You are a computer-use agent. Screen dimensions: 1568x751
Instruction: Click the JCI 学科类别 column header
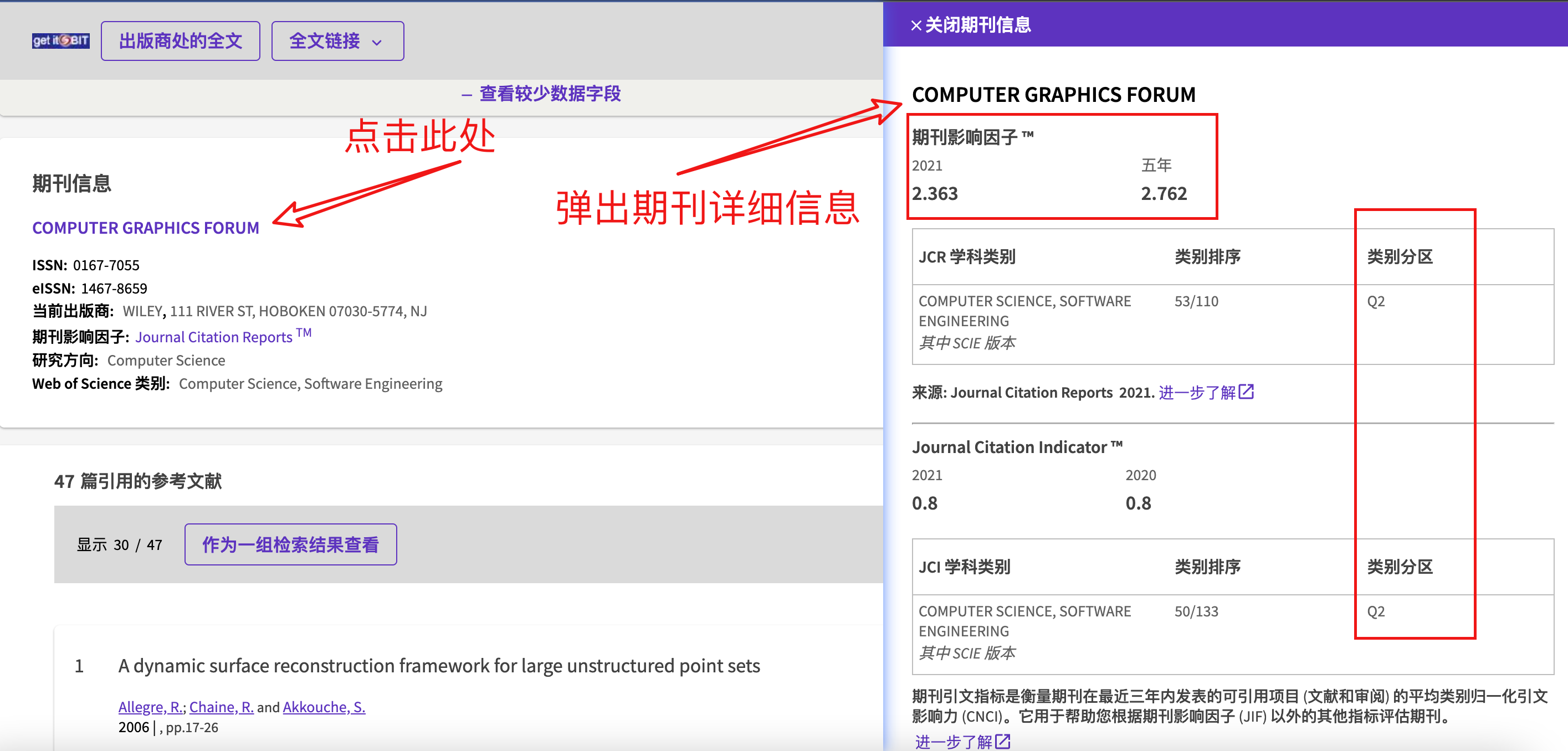[964, 567]
